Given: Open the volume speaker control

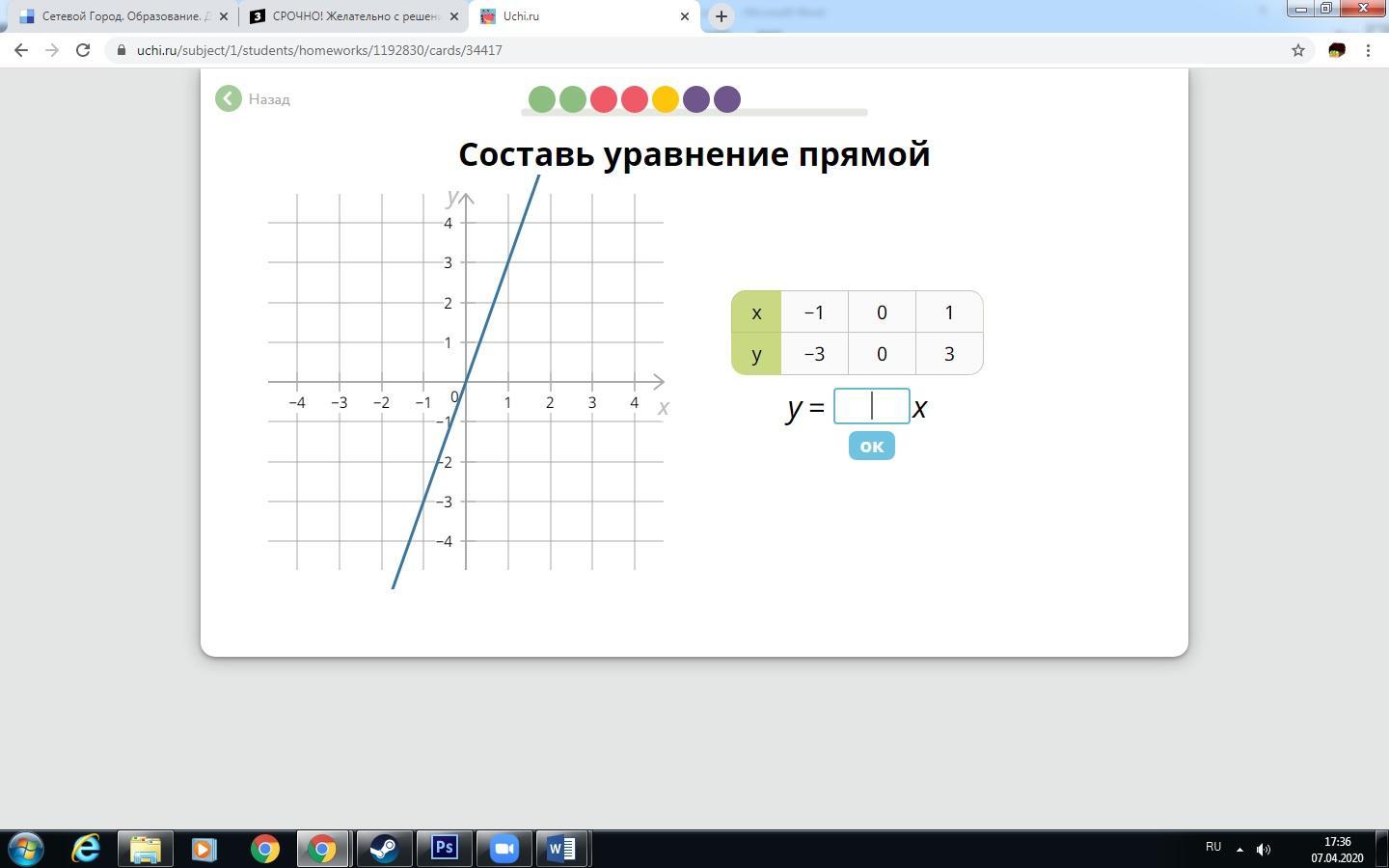Looking at the screenshot, I should [x=1264, y=850].
